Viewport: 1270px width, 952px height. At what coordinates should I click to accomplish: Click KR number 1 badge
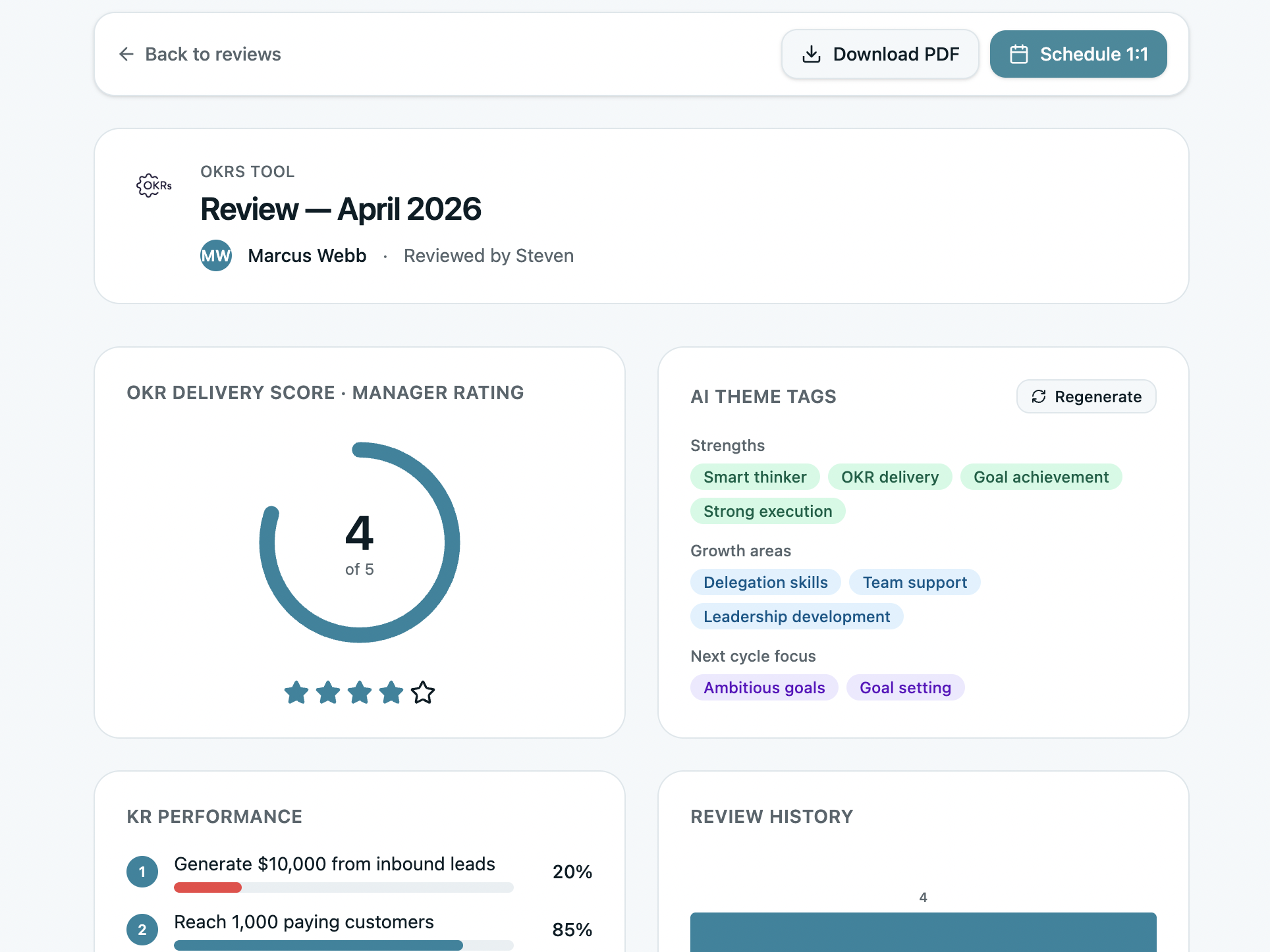(x=142, y=872)
